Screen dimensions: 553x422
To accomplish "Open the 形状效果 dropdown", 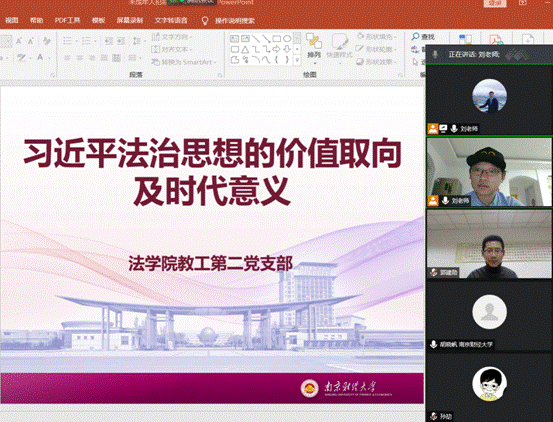I will point(377,62).
